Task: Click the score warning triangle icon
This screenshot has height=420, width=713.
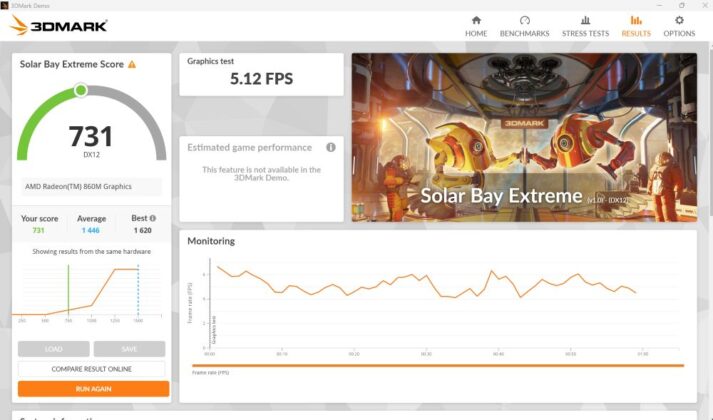Action: [x=132, y=64]
